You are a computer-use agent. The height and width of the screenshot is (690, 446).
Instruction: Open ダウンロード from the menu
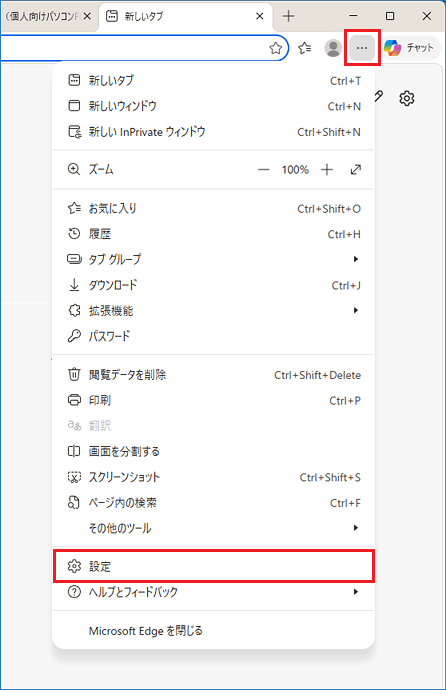click(214, 285)
